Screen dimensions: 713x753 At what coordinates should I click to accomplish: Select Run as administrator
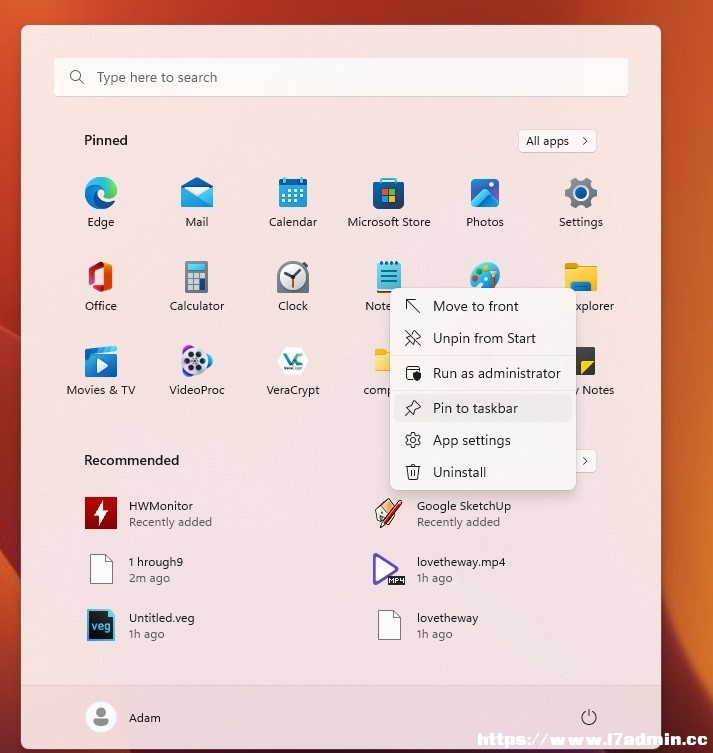[x=483, y=373]
